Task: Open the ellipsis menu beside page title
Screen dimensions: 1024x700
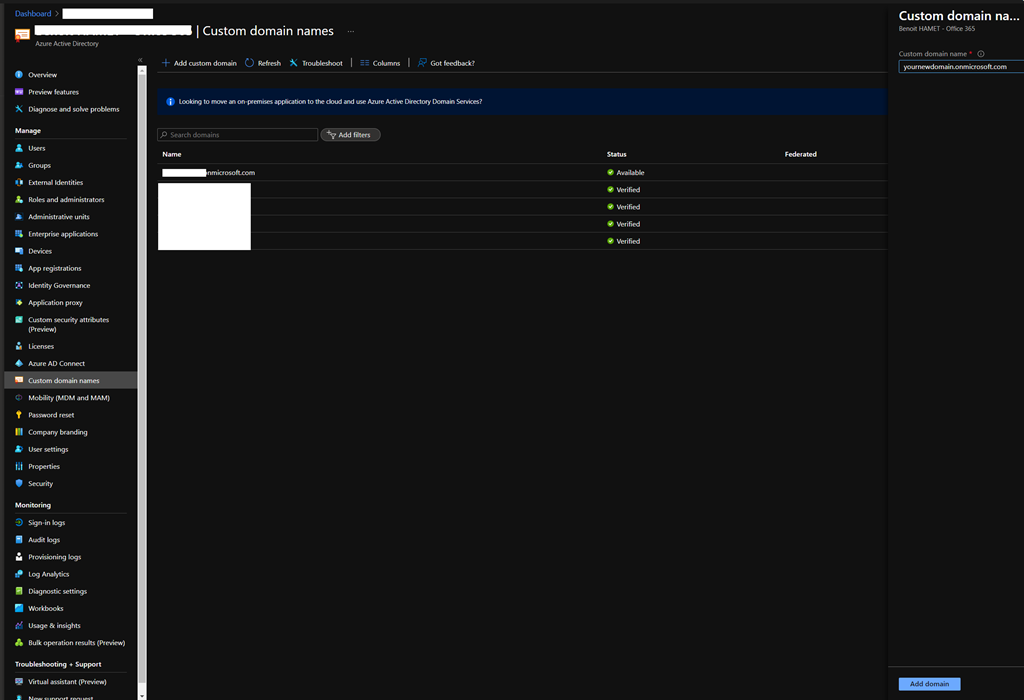Action: coord(351,32)
